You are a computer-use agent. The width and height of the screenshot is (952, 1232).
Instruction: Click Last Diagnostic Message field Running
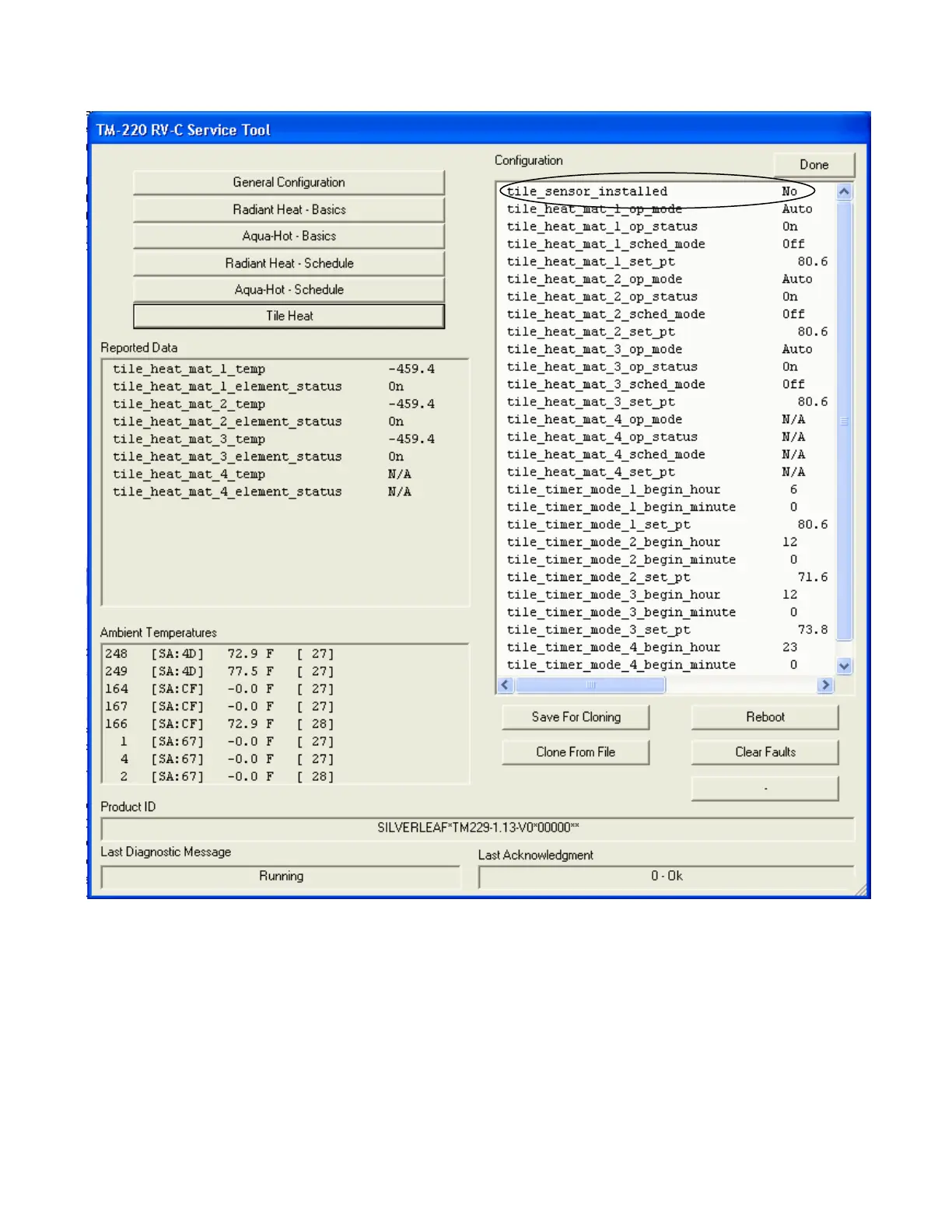click(x=281, y=877)
